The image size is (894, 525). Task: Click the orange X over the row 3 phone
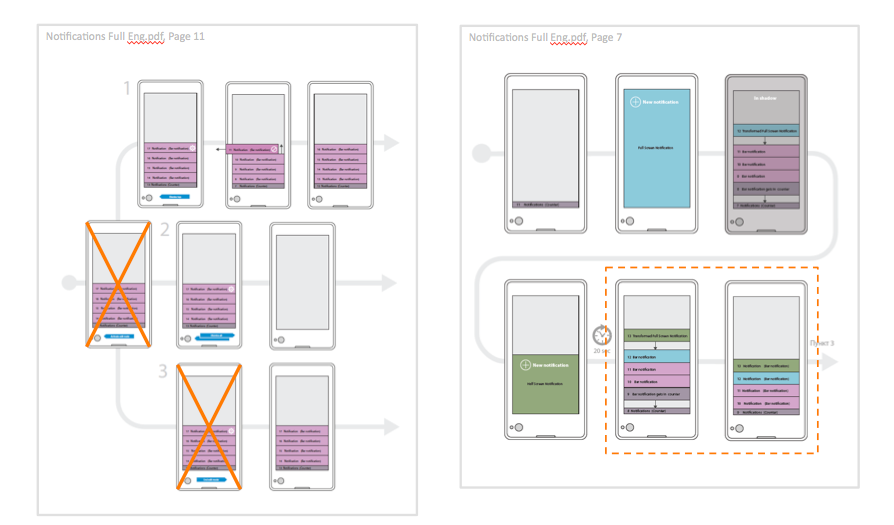coord(208,427)
